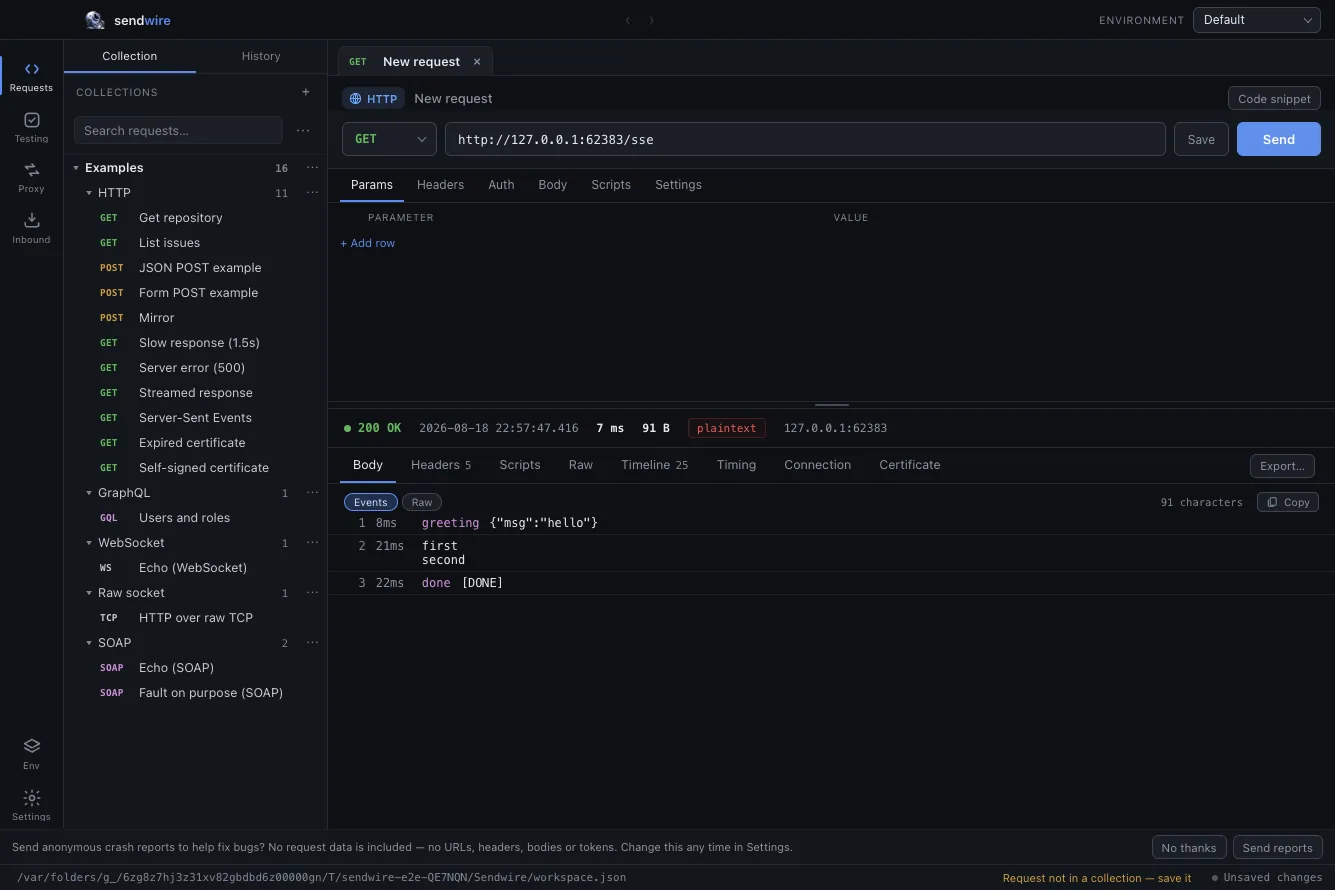Open the Testing sidebar section

pos(31,126)
